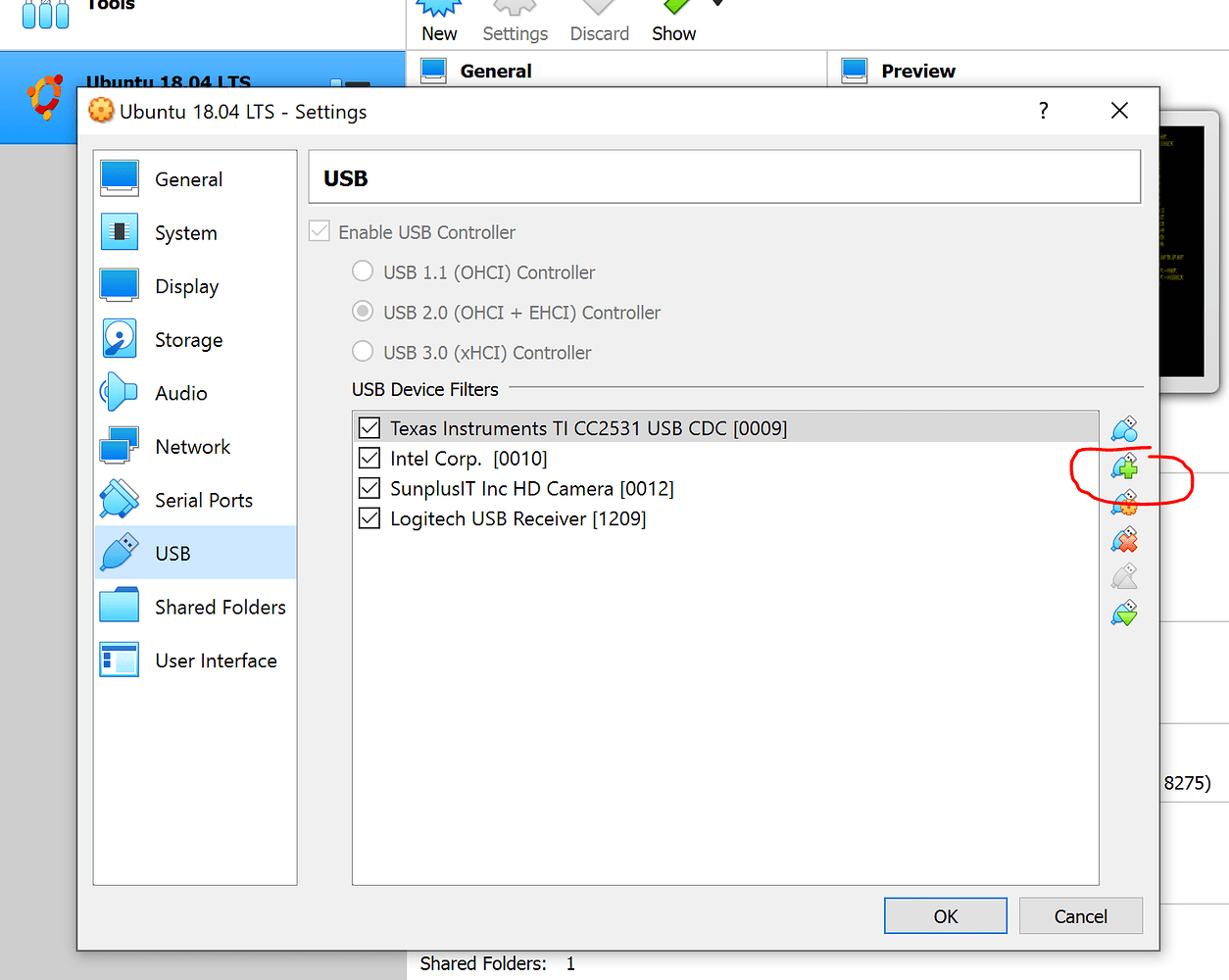The height and width of the screenshot is (980, 1229).
Task: Disable the SunplusIT Inc HD Camera filter
Action: coord(369,488)
